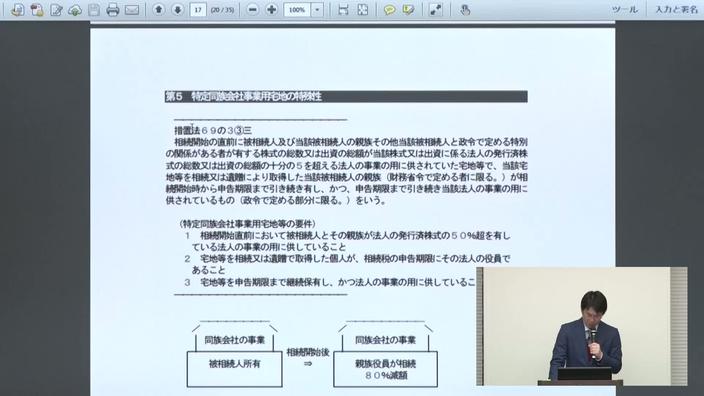Zoom in with the plus button
The height and width of the screenshot is (396, 704).
(x=272, y=9)
